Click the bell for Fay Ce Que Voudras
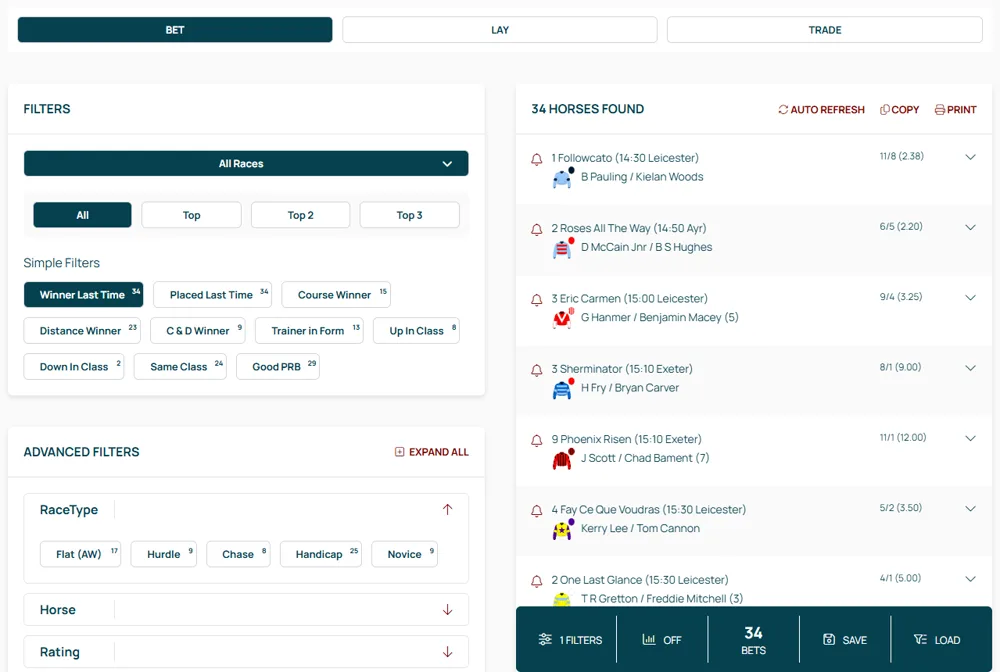The width and height of the screenshot is (1000, 672). [x=536, y=511]
